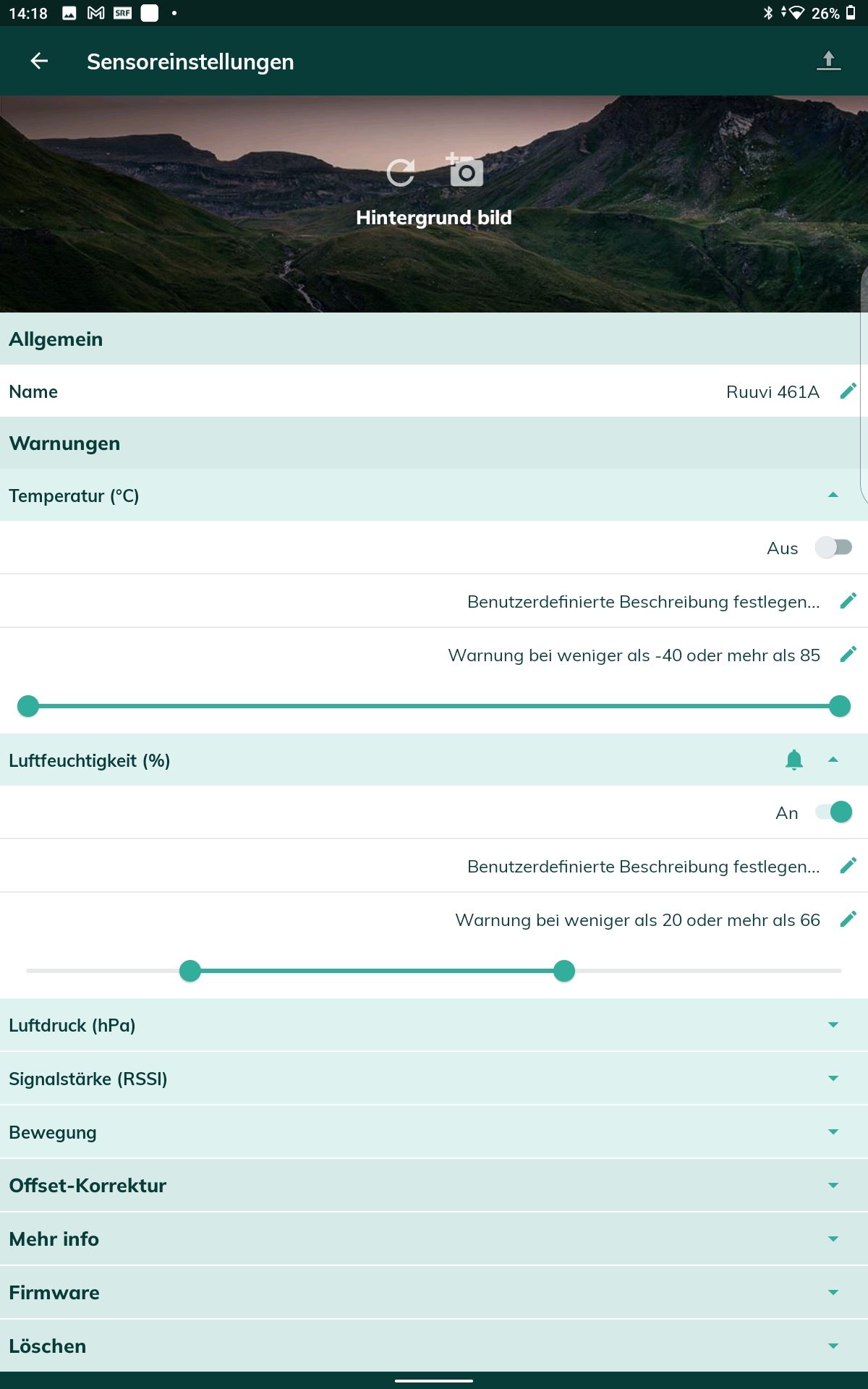The height and width of the screenshot is (1389, 868).
Task: Add background photo with camera icon
Action: click(464, 169)
